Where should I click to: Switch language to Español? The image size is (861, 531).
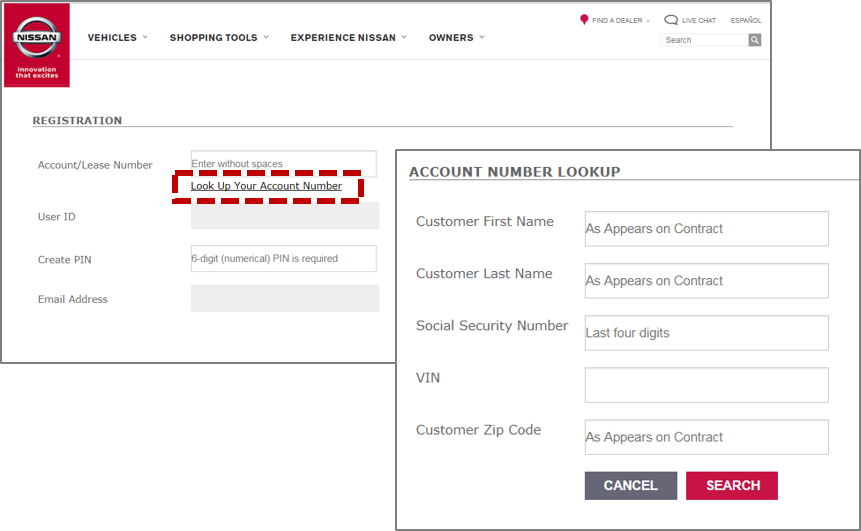746,20
